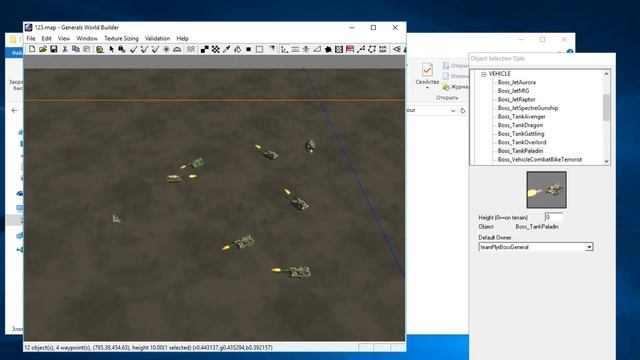Click the Object name Boss_TankPaladin label
The height and width of the screenshot is (360, 640).
[x=537, y=227]
